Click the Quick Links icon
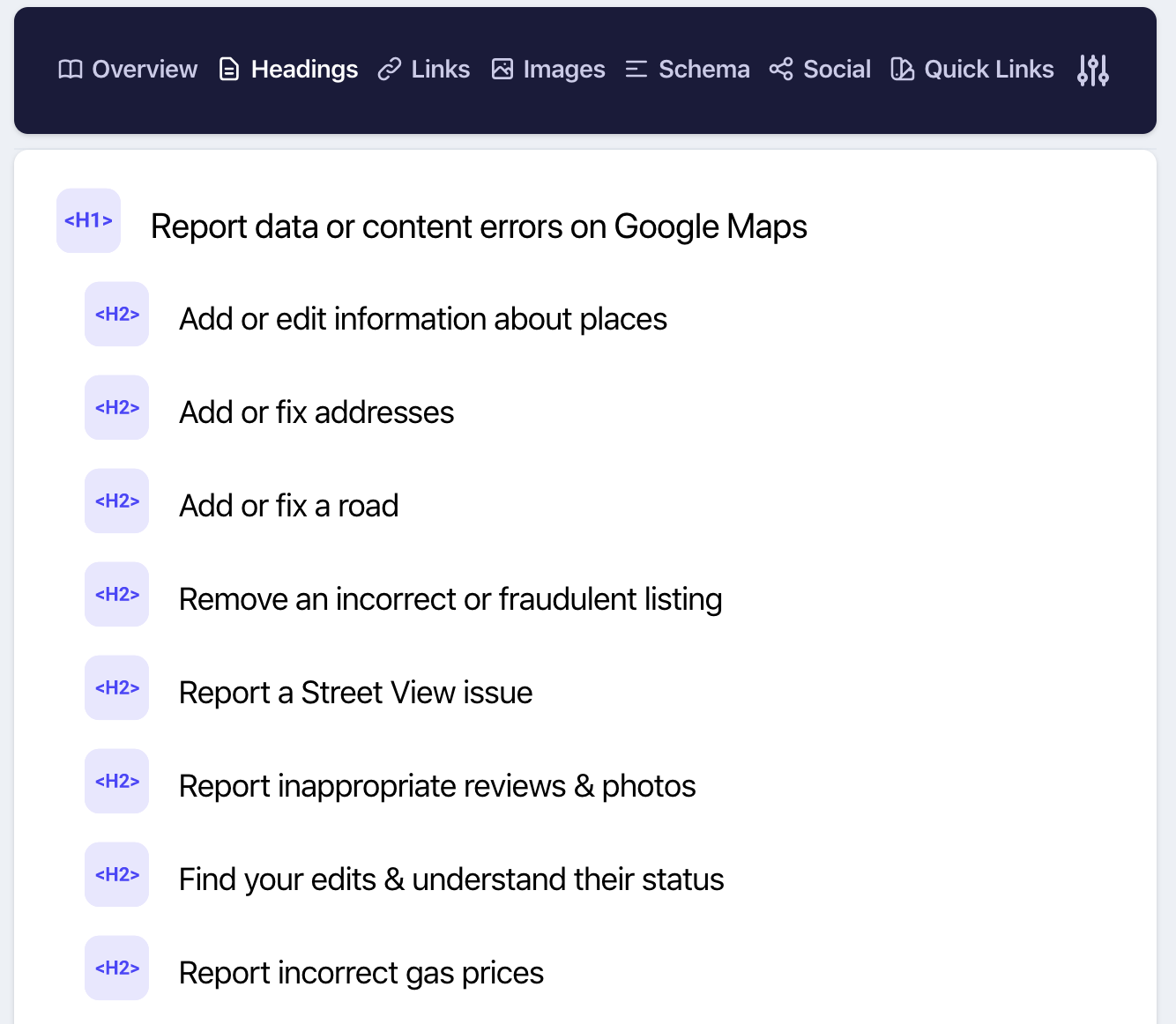This screenshot has height=1024, width=1176. click(903, 70)
